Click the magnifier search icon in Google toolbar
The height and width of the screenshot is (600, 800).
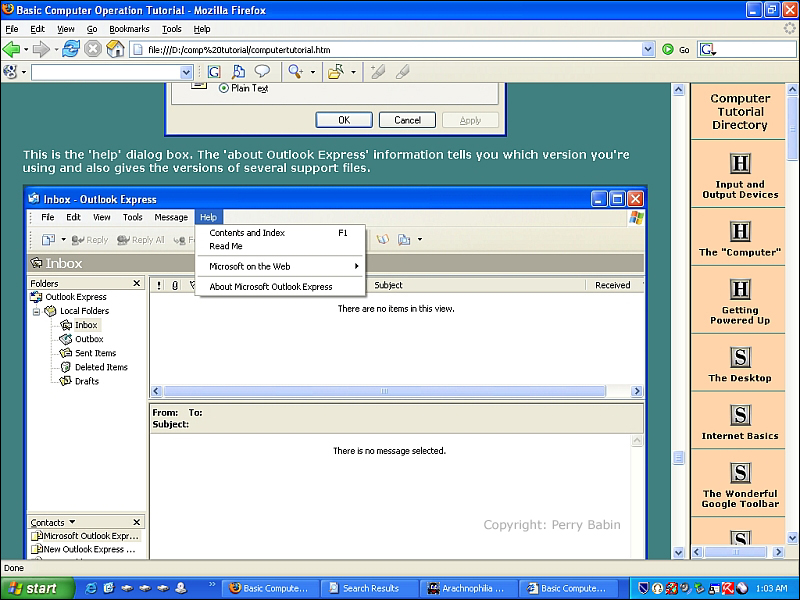[295, 71]
